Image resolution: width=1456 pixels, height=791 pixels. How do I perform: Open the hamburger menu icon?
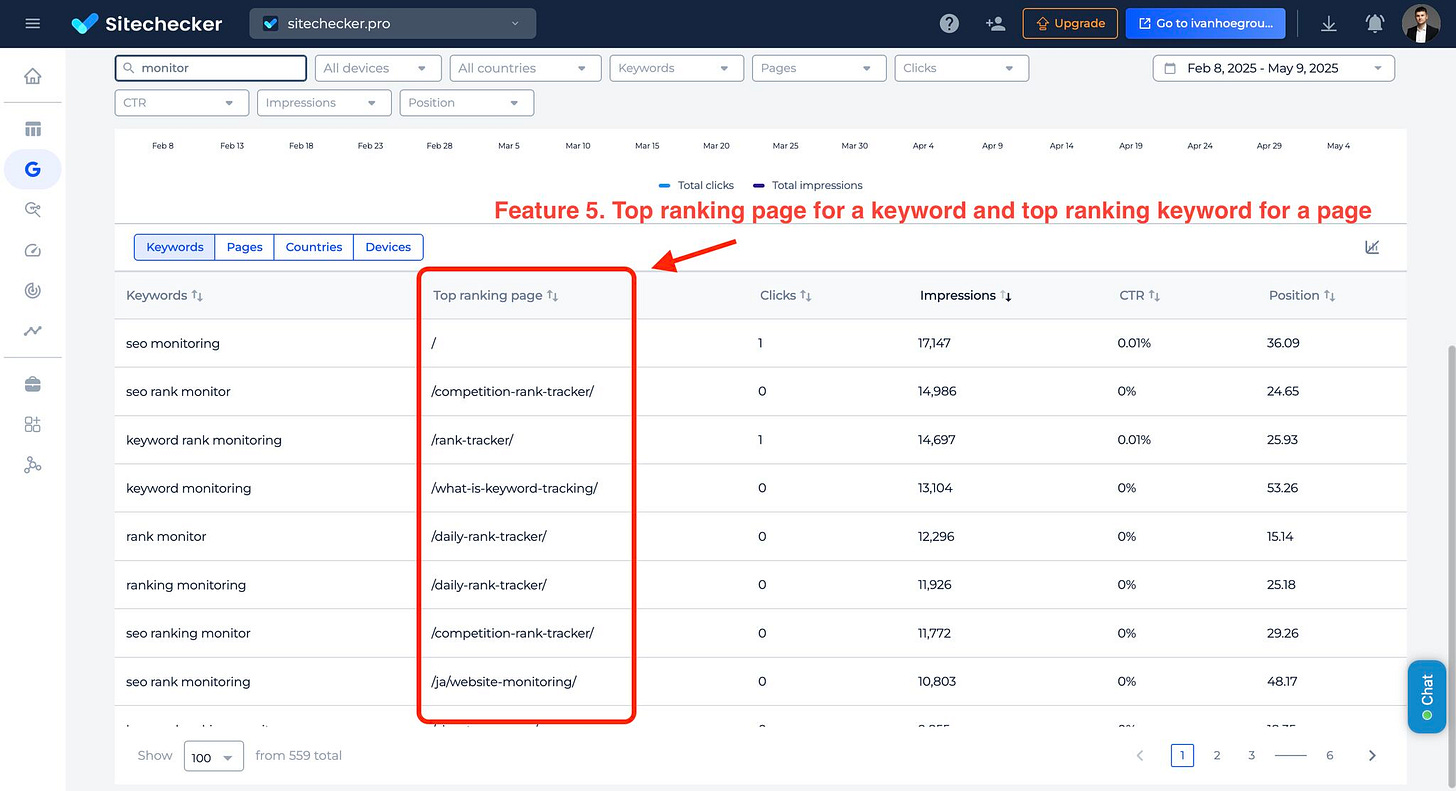[x=33, y=23]
